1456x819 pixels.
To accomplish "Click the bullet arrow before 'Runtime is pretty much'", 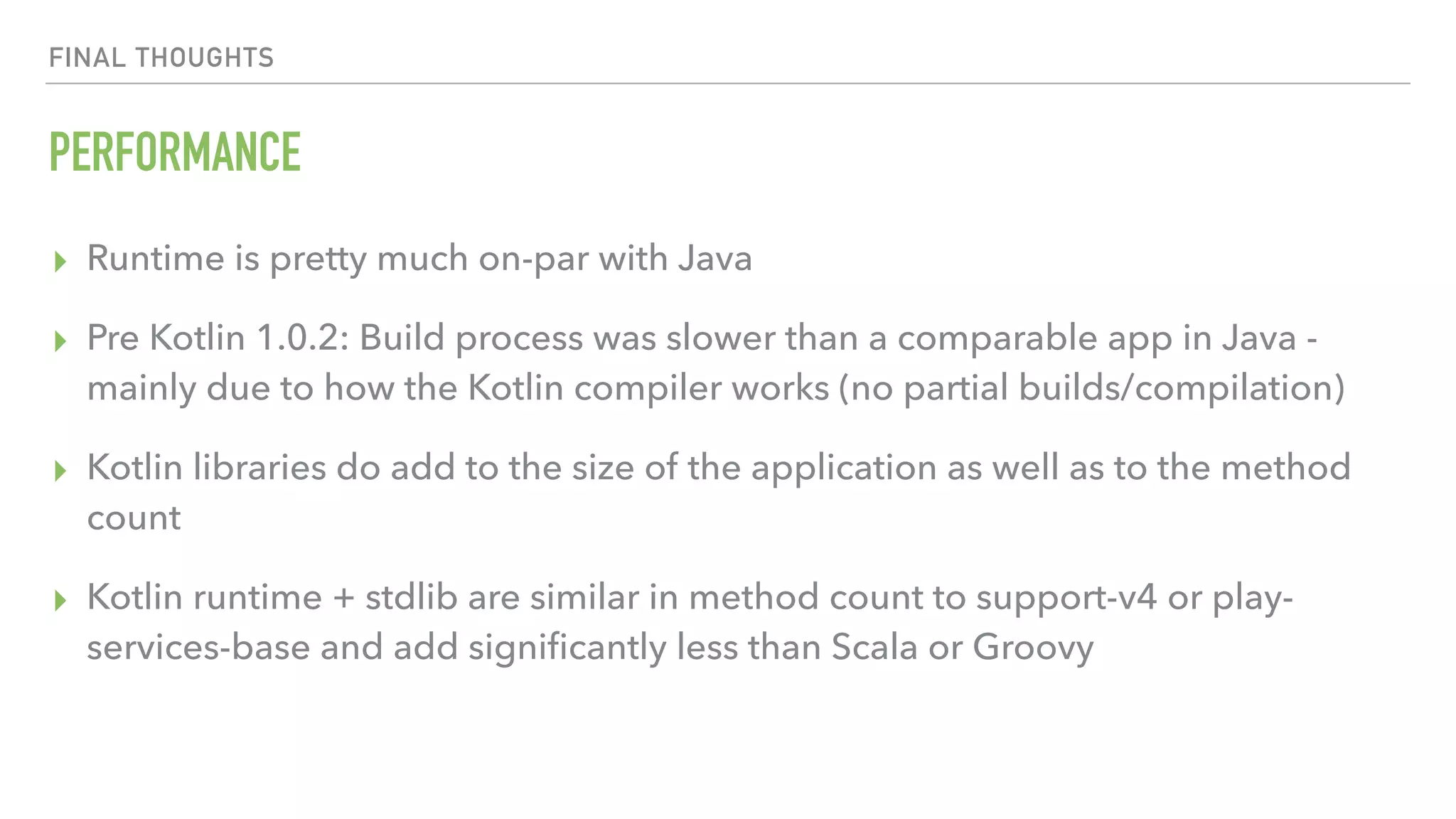I will tap(60, 262).
